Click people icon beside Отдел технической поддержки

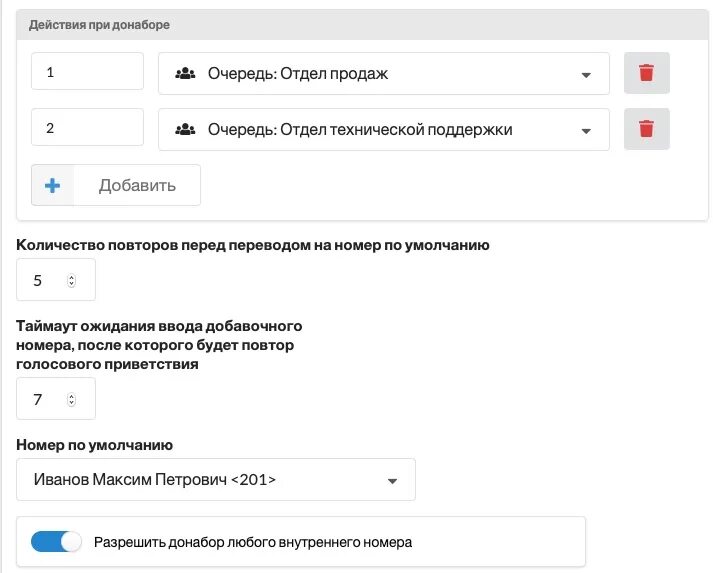click(185, 129)
